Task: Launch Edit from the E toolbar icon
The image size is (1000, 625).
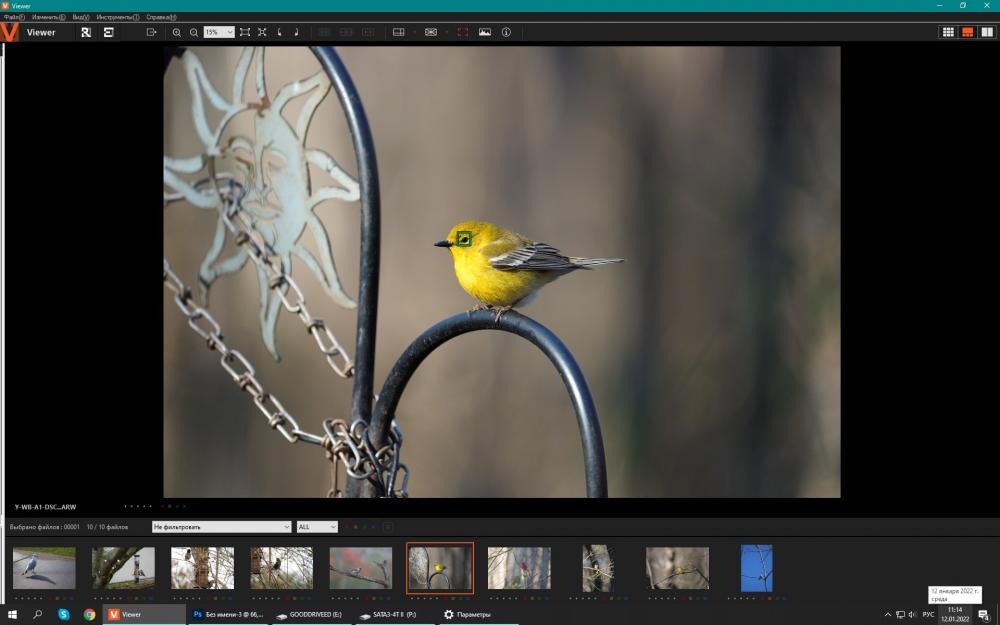Action: point(108,32)
